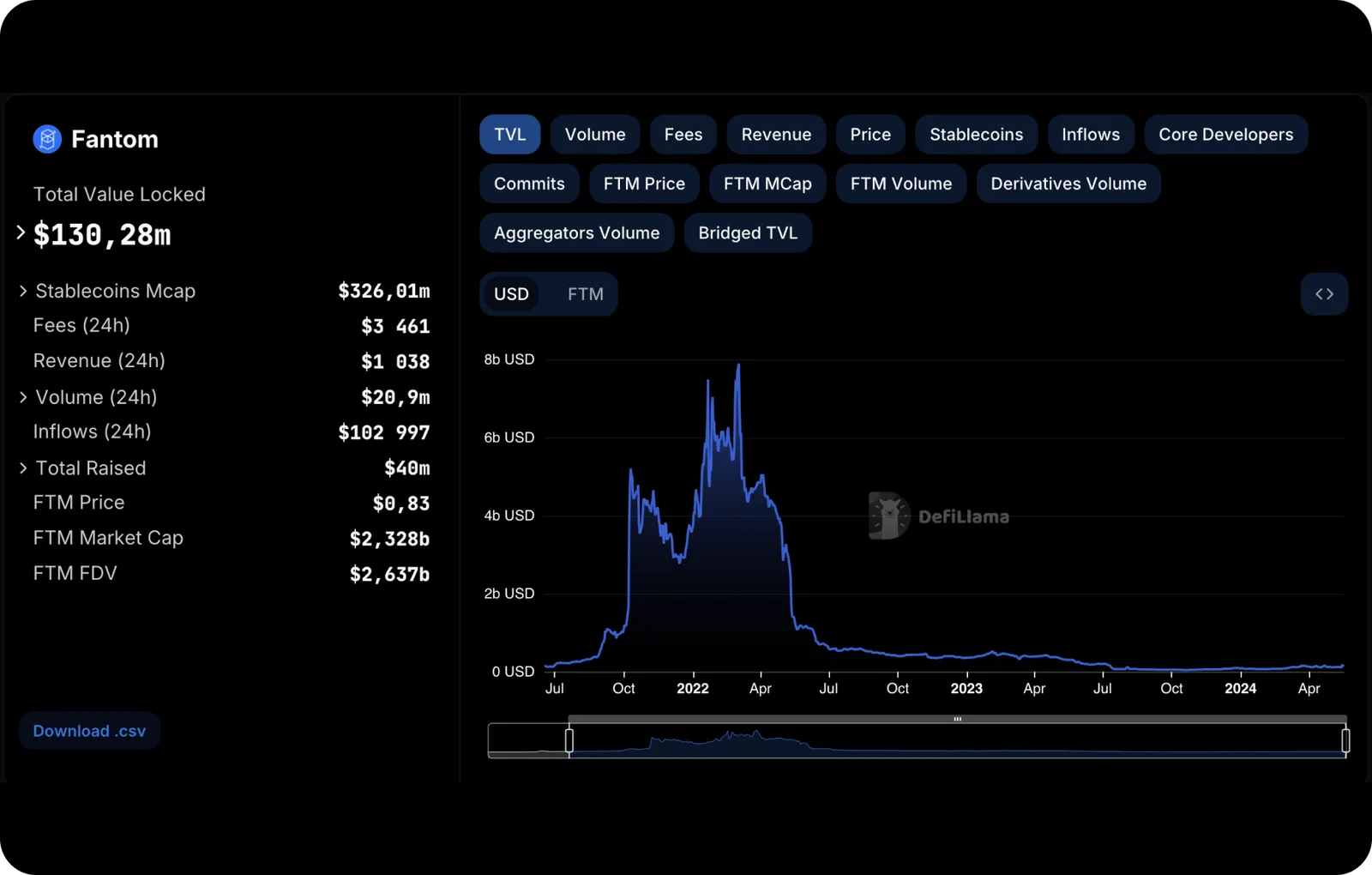The height and width of the screenshot is (875, 1372).
Task: Enable the Core Developers series
Action: coord(1226,135)
